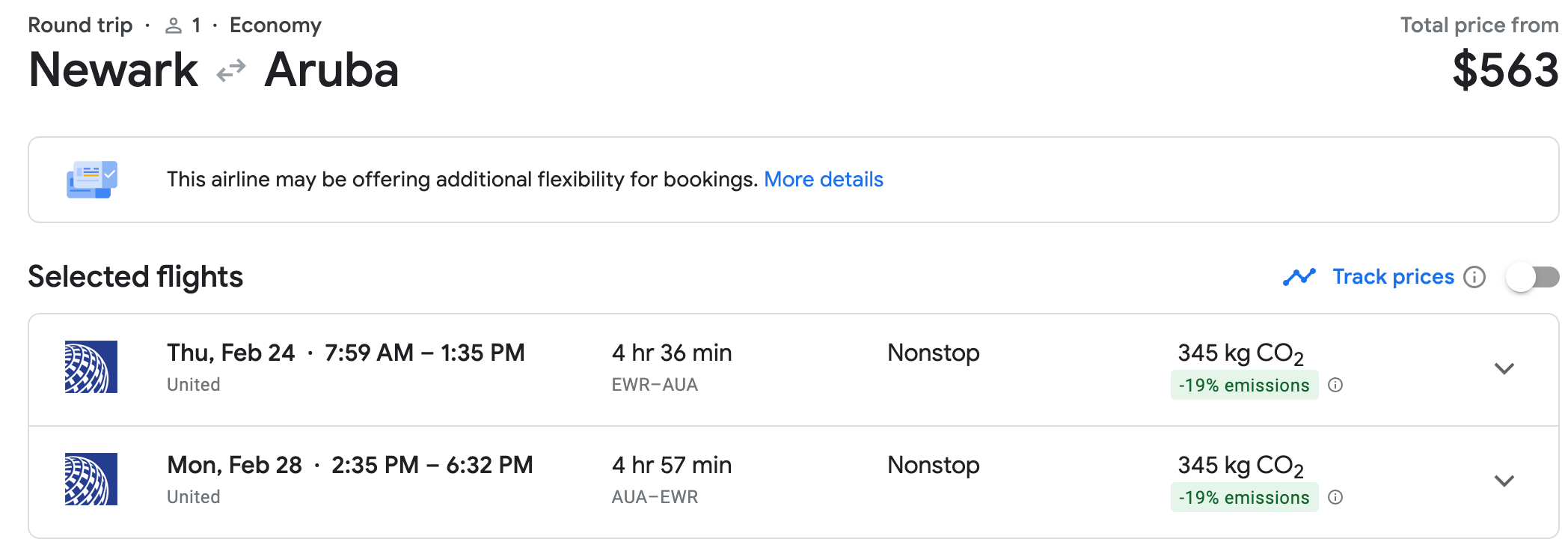Click -19% emissions badge on AUA–EWR flight
This screenshot has width=1568, height=542.
click(x=1244, y=497)
